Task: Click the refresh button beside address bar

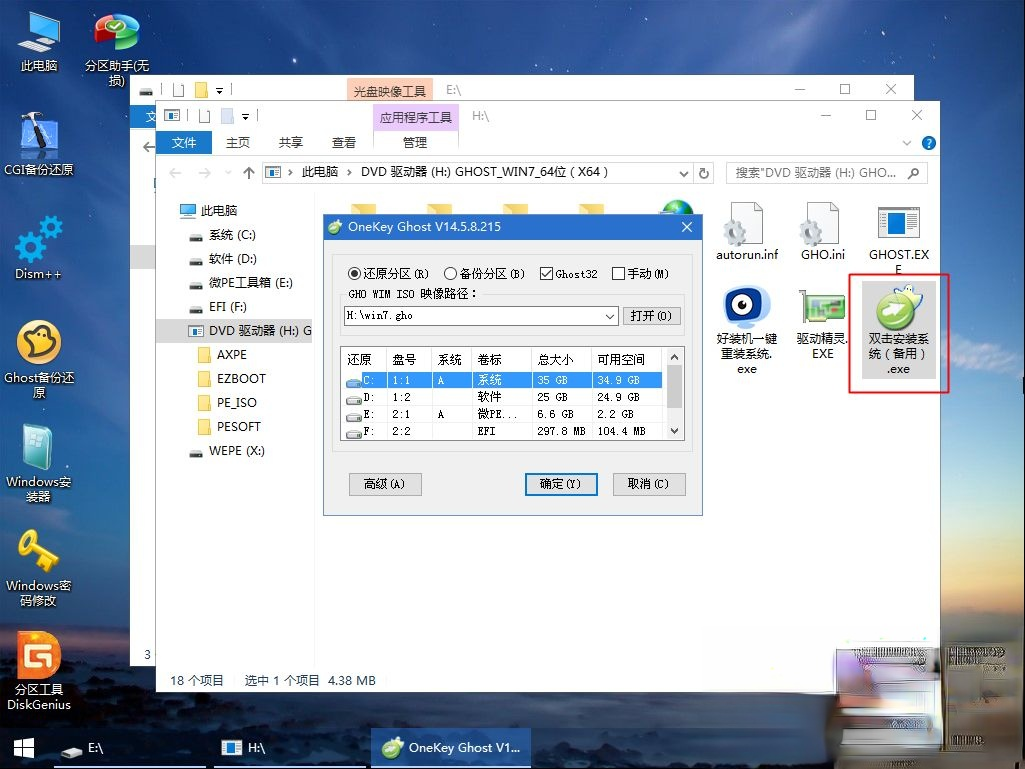Action: pos(703,173)
